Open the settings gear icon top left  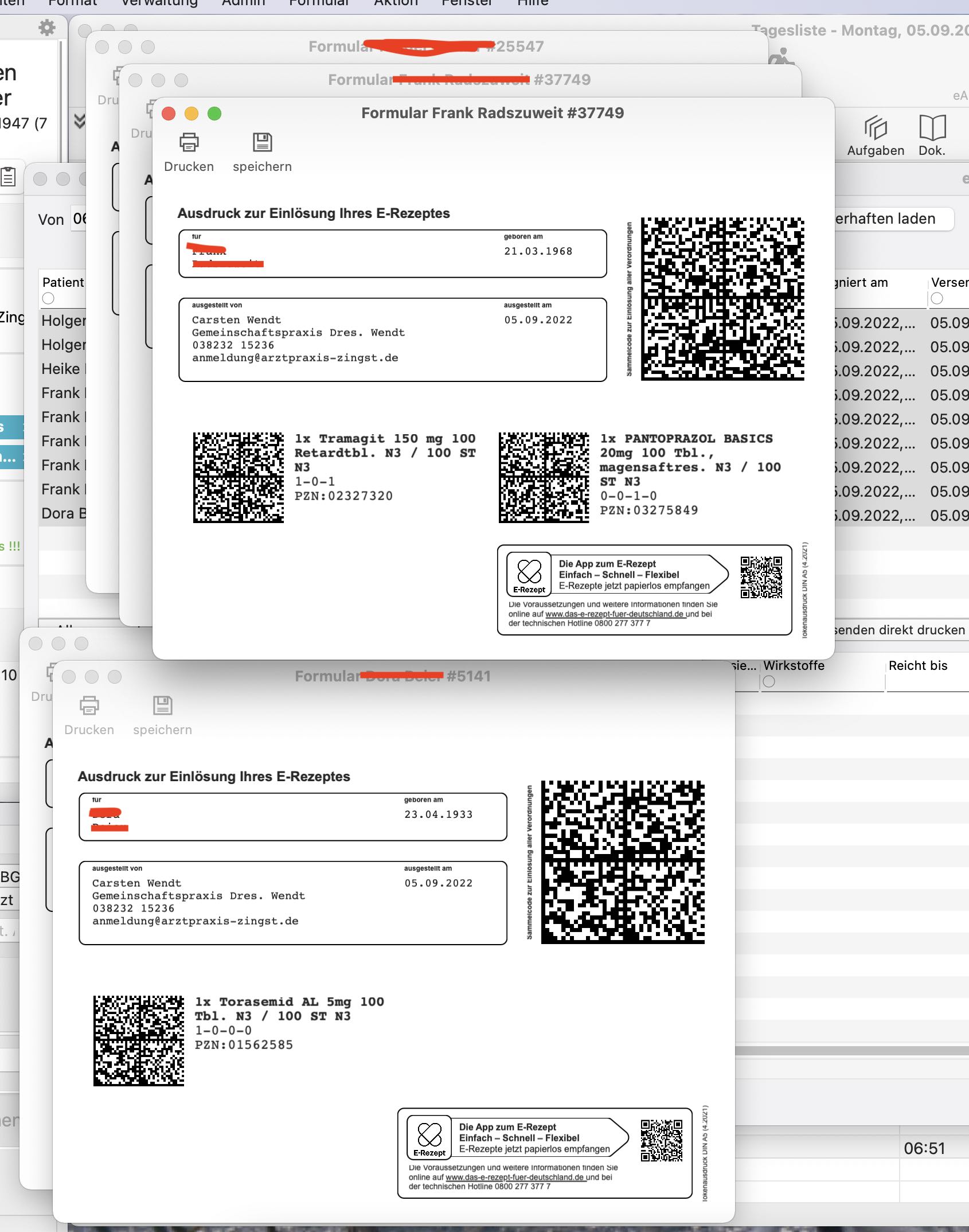pos(46,28)
